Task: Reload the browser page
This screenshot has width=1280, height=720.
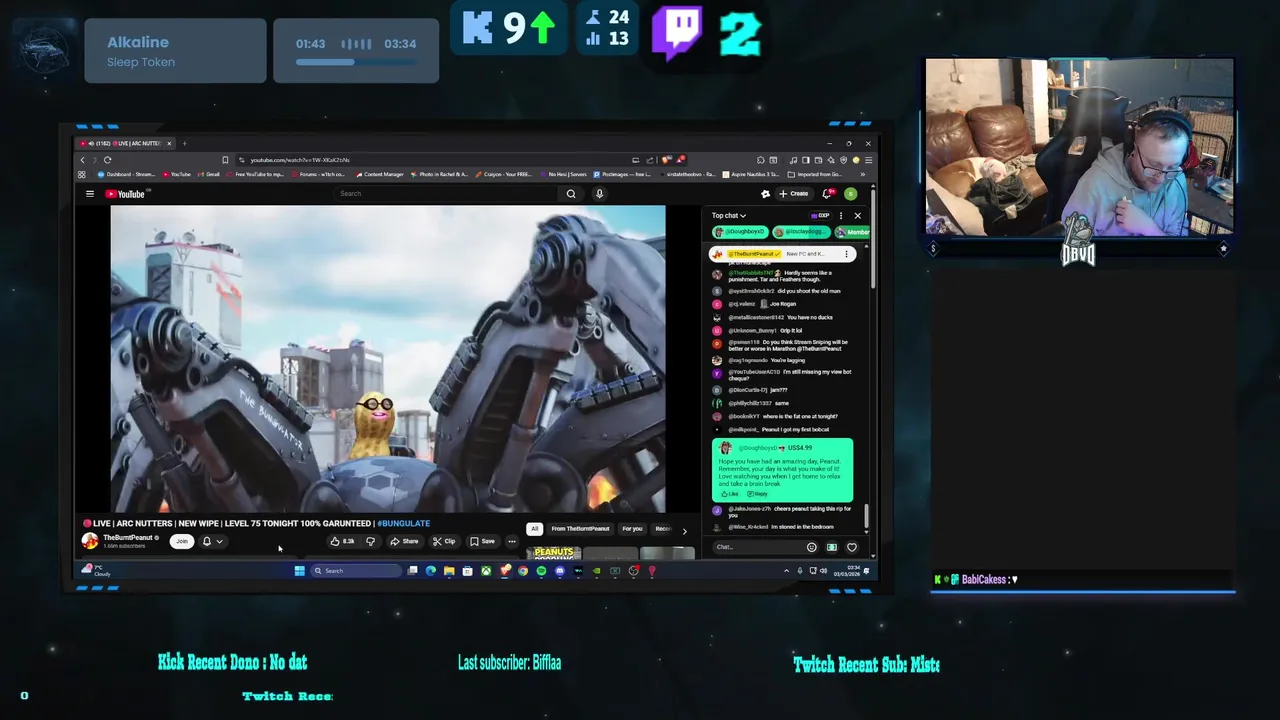Action: click(107, 160)
